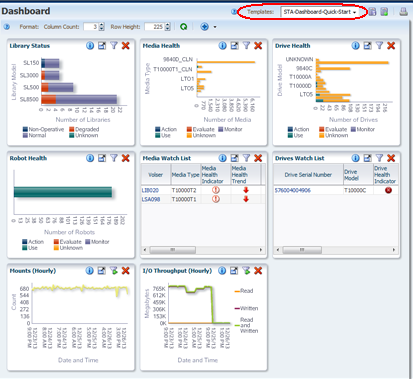Open volser link LSA098
This screenshot has height=379, width=413.
point(151,199)
